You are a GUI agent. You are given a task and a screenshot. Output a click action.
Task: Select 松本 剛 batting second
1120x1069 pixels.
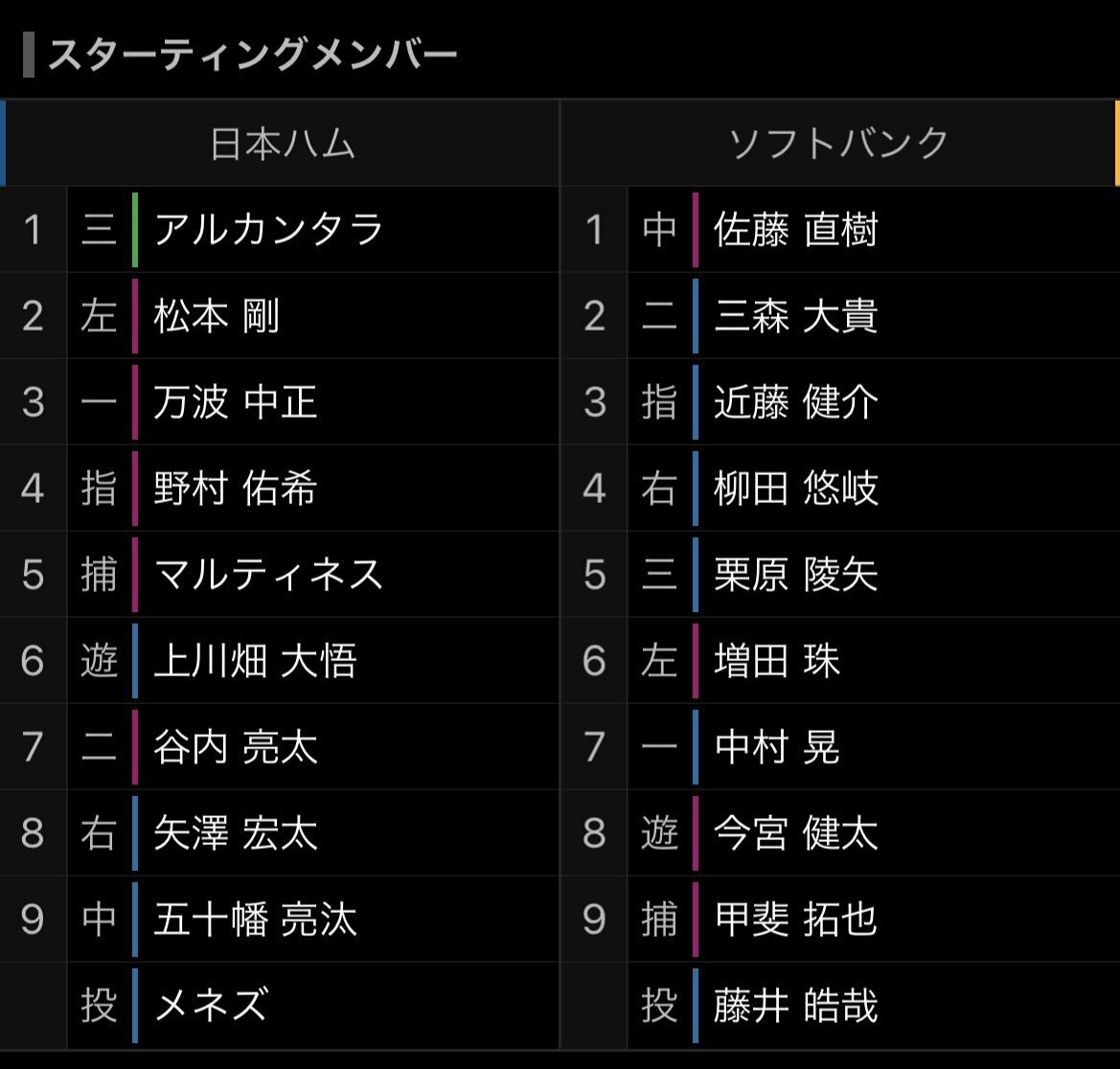(216, 316)
